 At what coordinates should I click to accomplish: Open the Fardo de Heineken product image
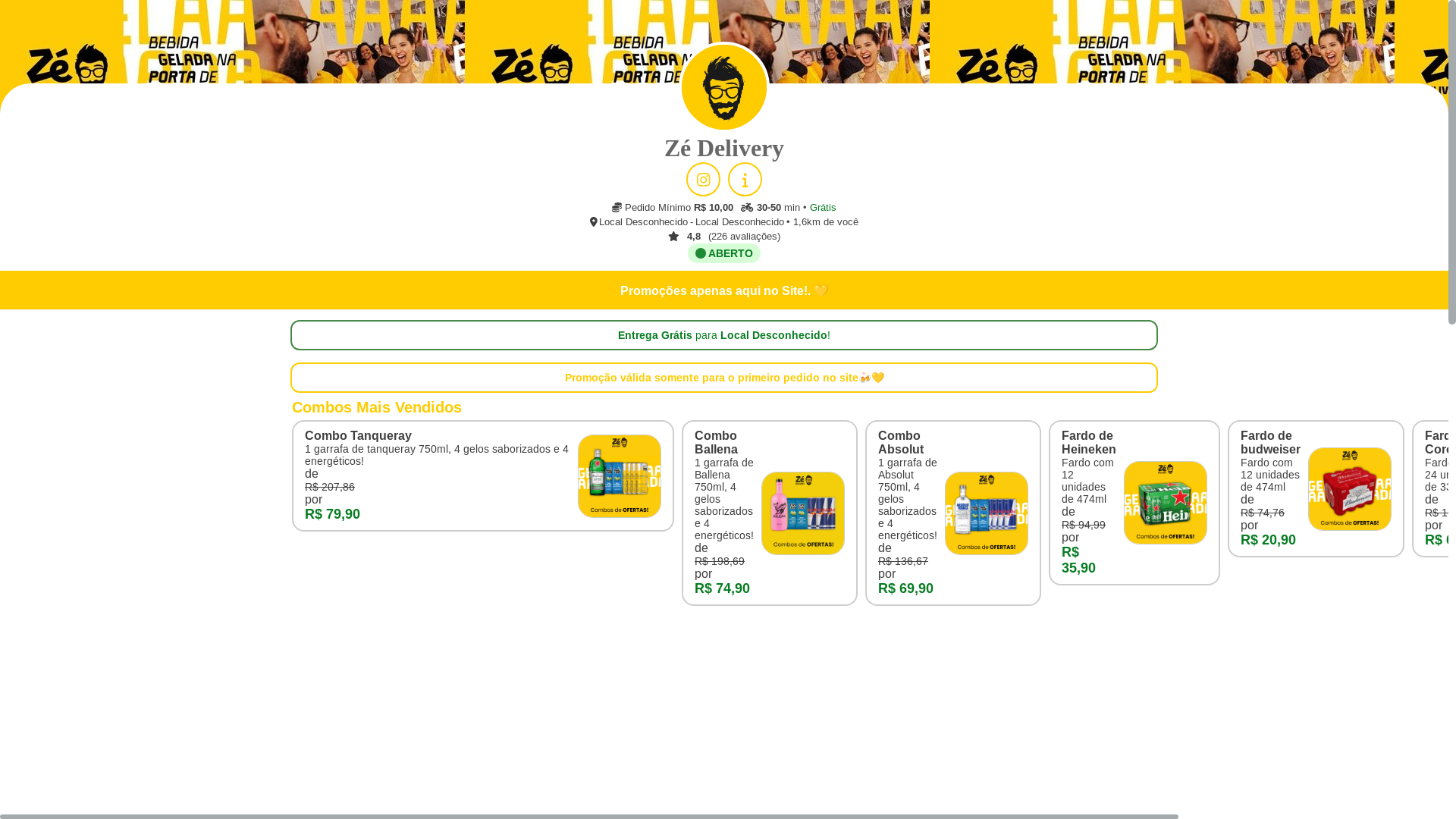[1166, 503]
